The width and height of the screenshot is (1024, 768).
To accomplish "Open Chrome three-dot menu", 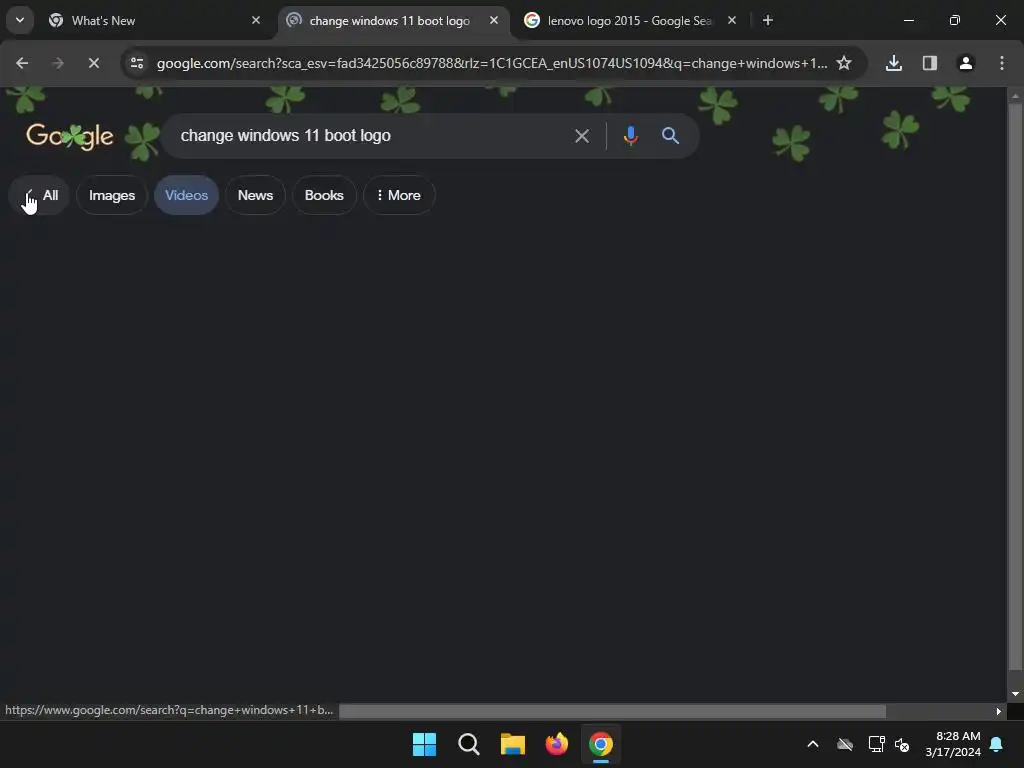I will coord(1002,63).
